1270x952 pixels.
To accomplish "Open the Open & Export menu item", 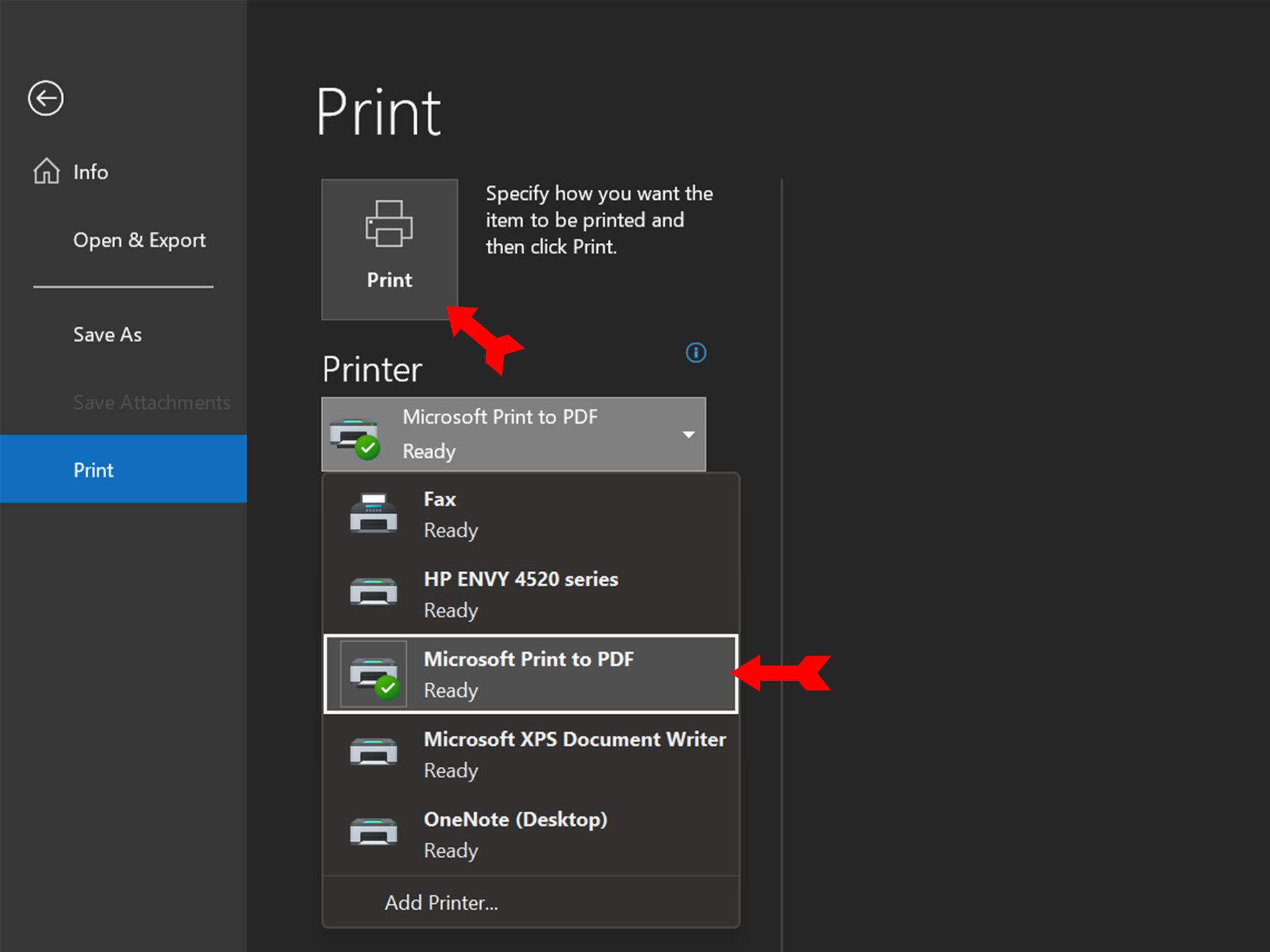I will click(139, 240).
